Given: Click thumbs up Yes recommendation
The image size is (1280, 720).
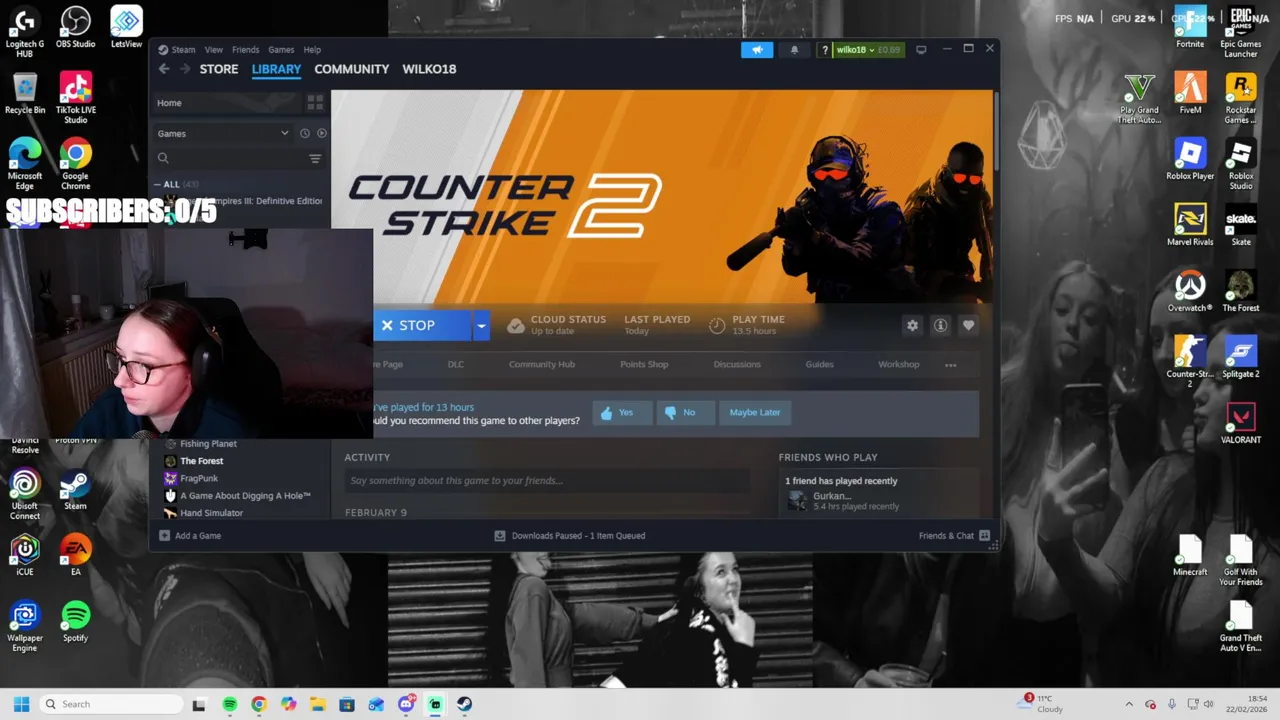Looking at the screenshot, I should [621, 412].
